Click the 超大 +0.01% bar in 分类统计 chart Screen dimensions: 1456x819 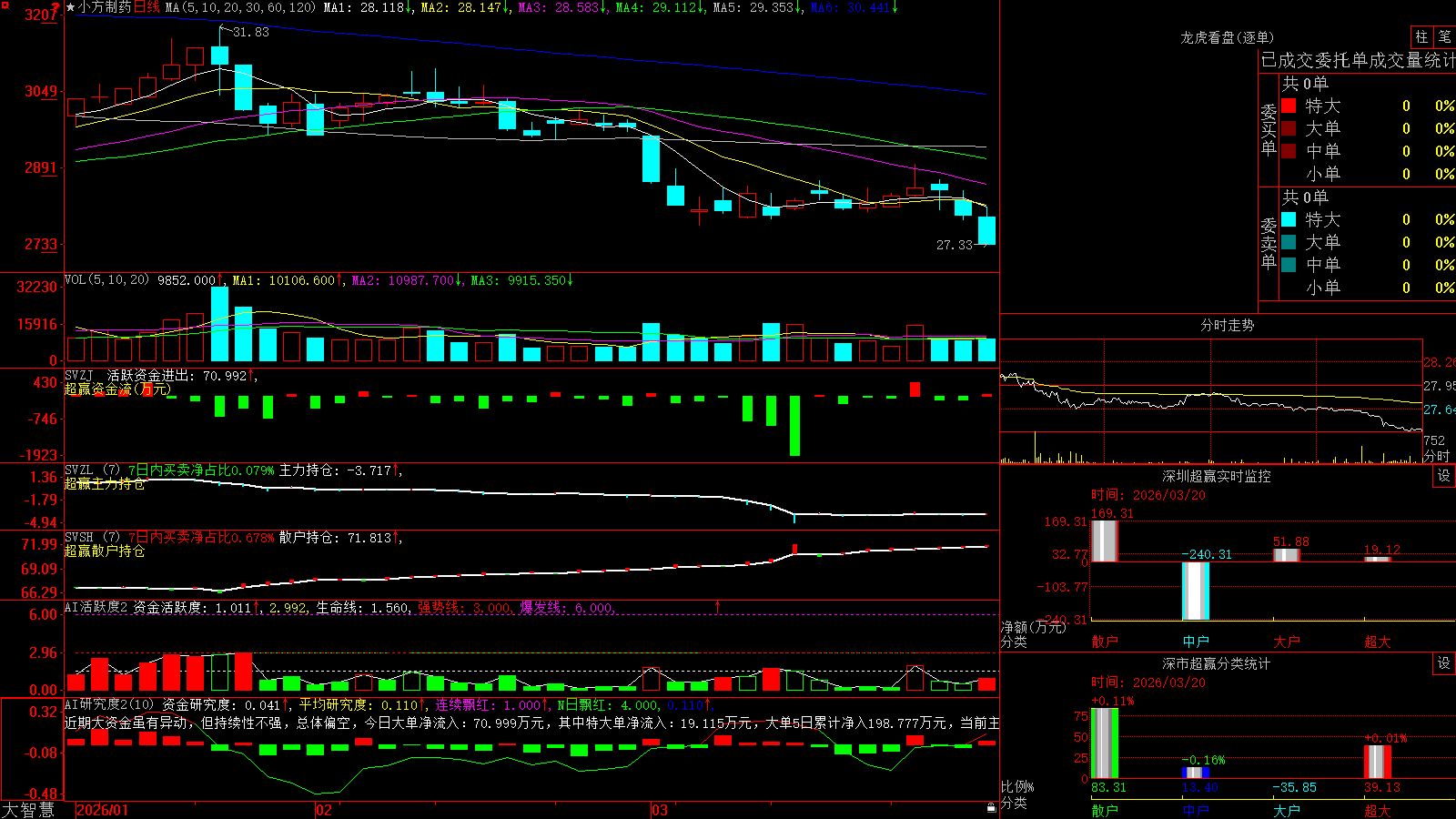click(1378, 763)
